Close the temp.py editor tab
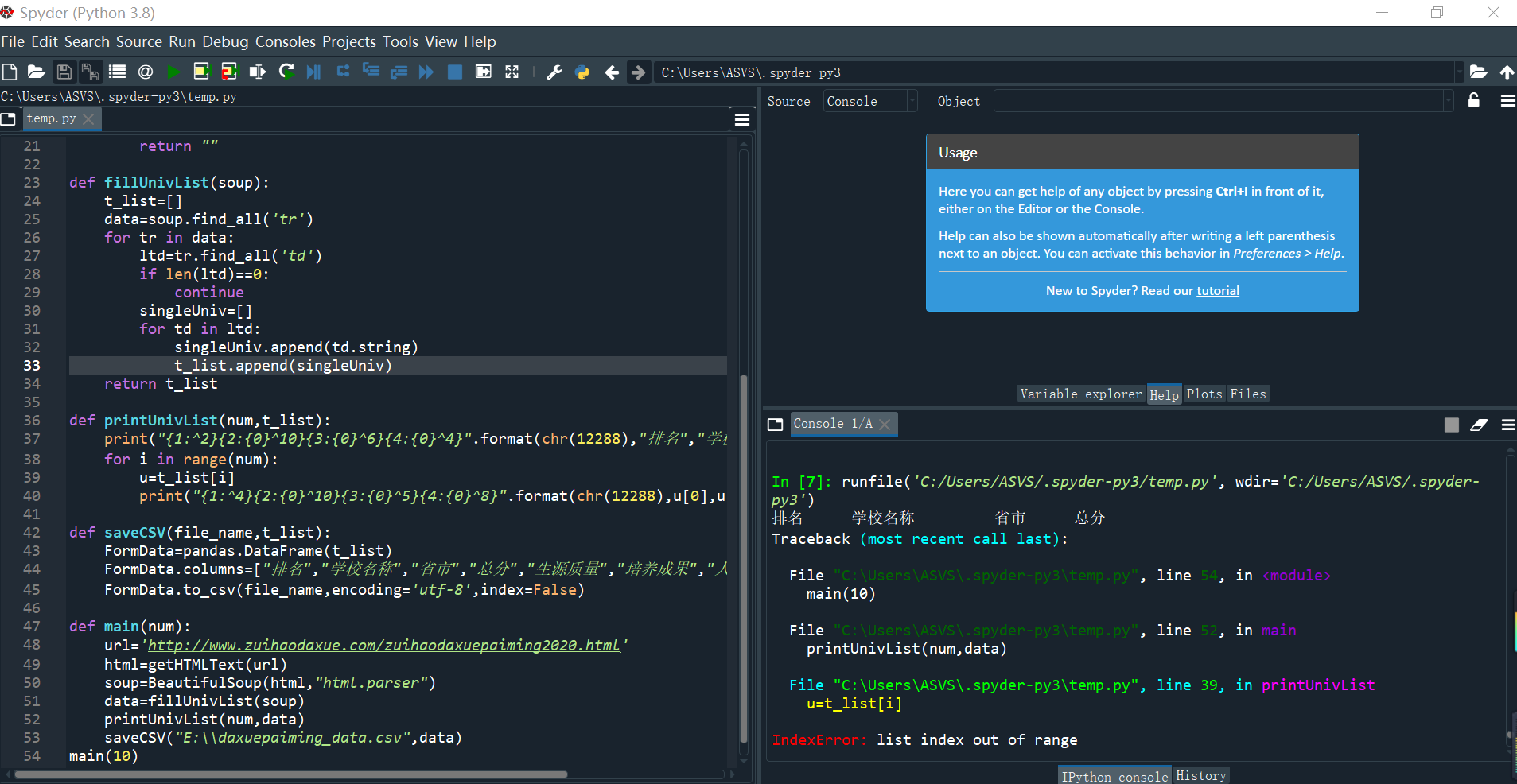Image resolution: width=1517 pixels, height=784 pixels. coord(88,119)
